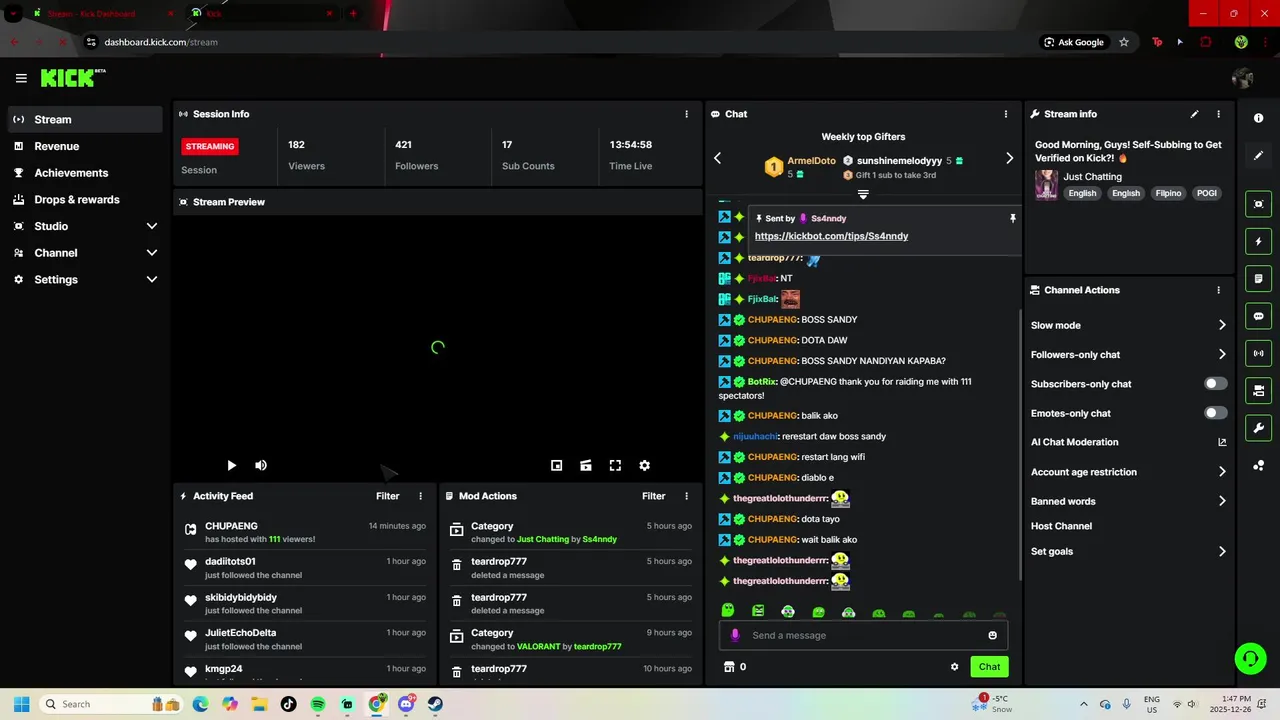Viewport: 1280px width, 720px height.
Task: Click the Kick logo
Action: (x=73, y=78)
